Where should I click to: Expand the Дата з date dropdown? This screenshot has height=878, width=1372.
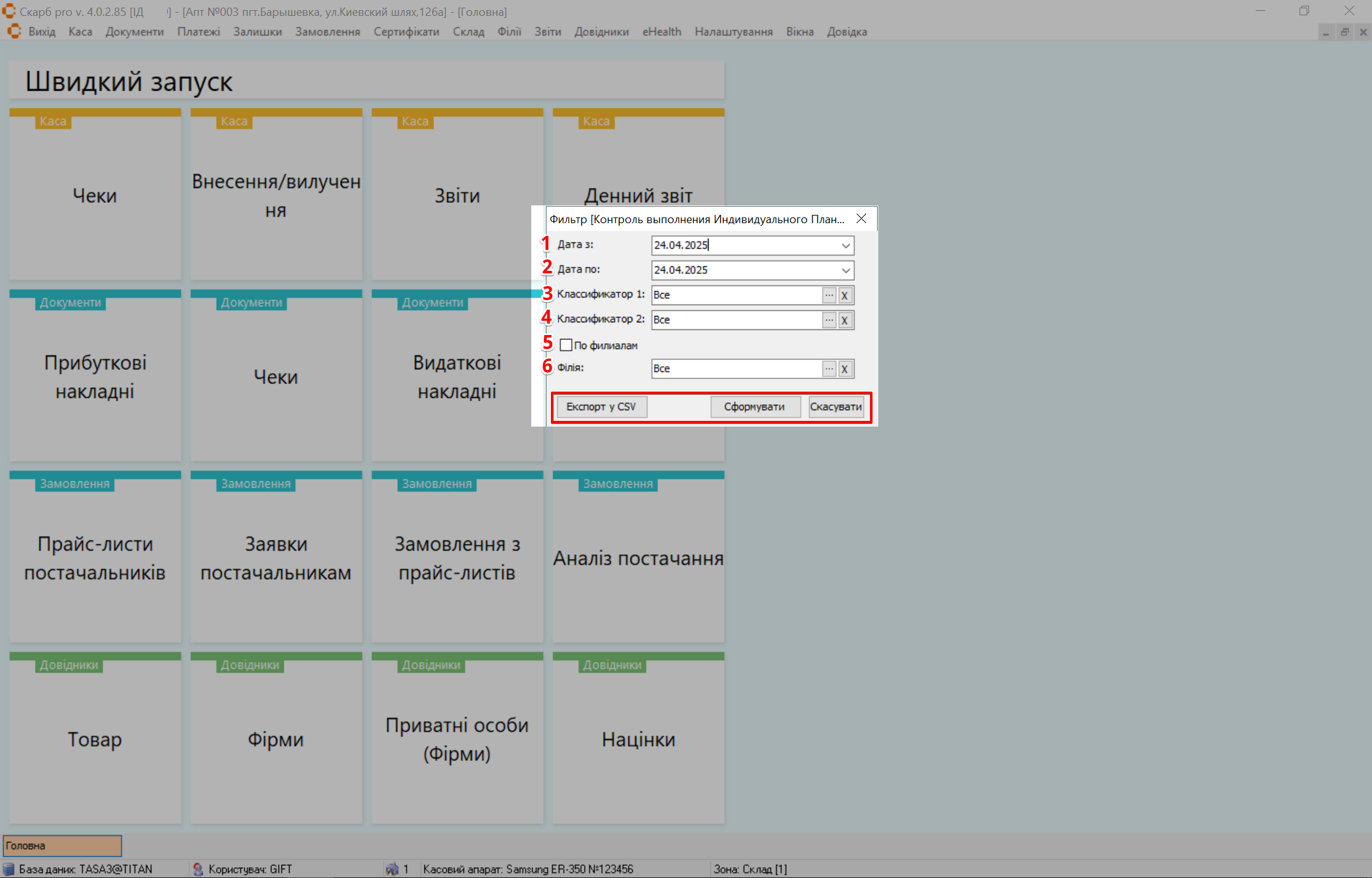846,245
